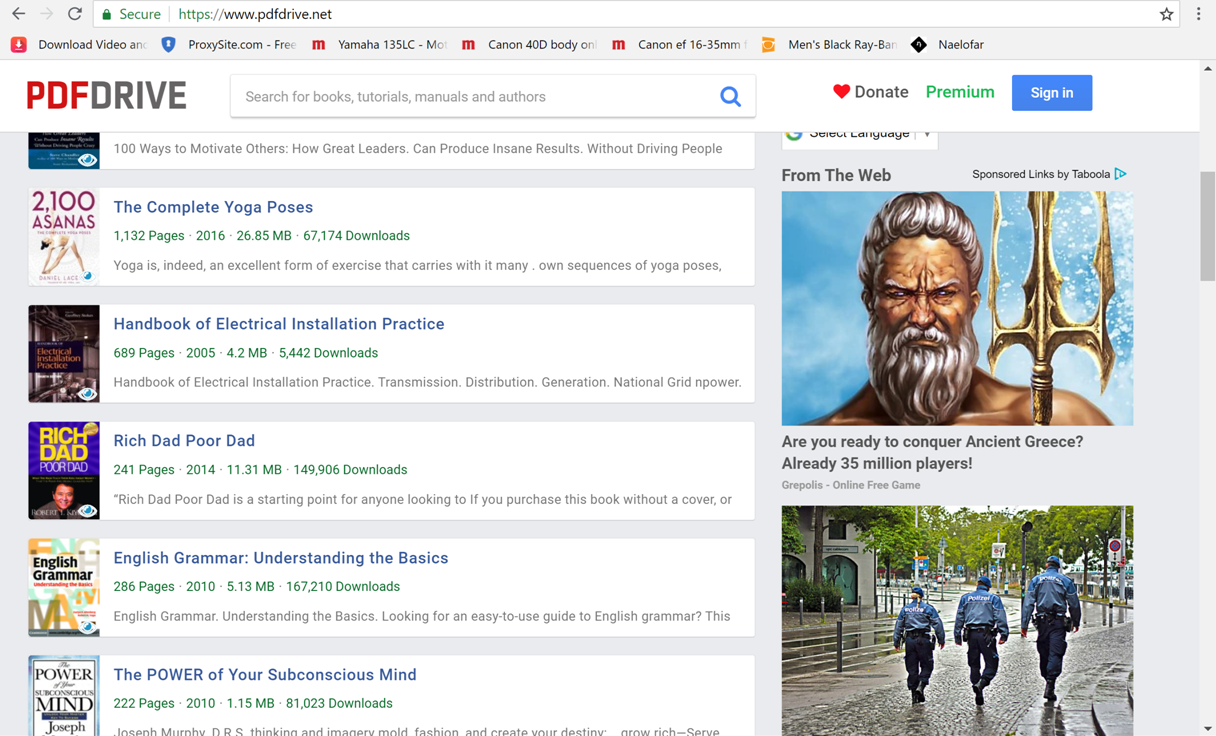This screenshot has height=736, width=1216.
Task: Bookmark this page with the star icon
Action: click(1166, 14)
